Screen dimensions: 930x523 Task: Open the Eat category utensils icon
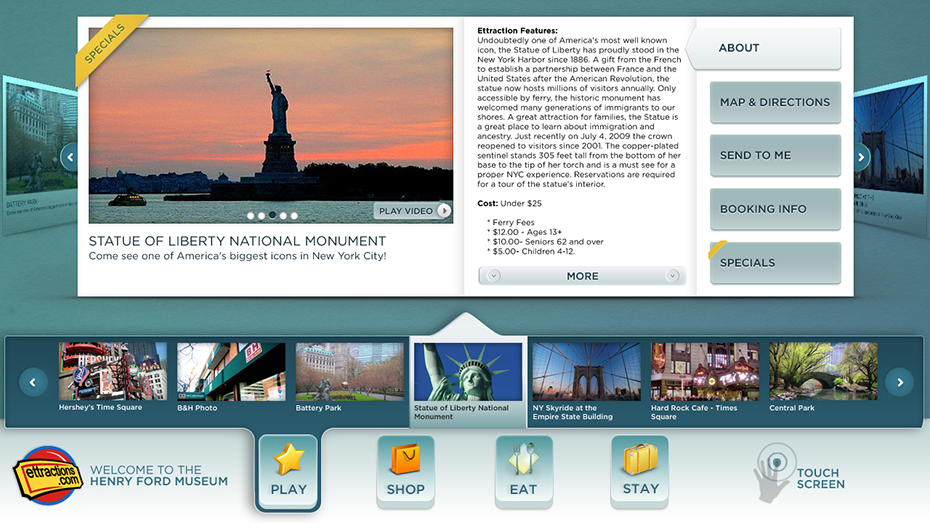[x=523, y=460]
